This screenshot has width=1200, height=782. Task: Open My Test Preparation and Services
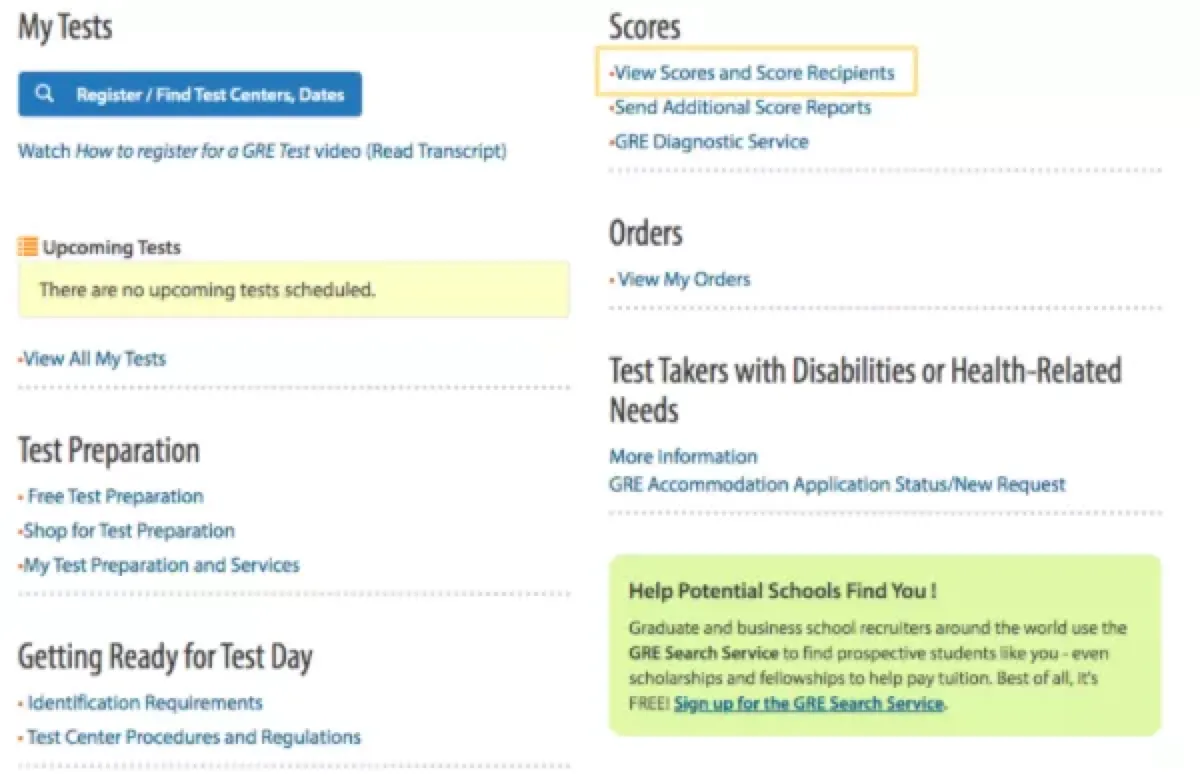coord(161,565)
